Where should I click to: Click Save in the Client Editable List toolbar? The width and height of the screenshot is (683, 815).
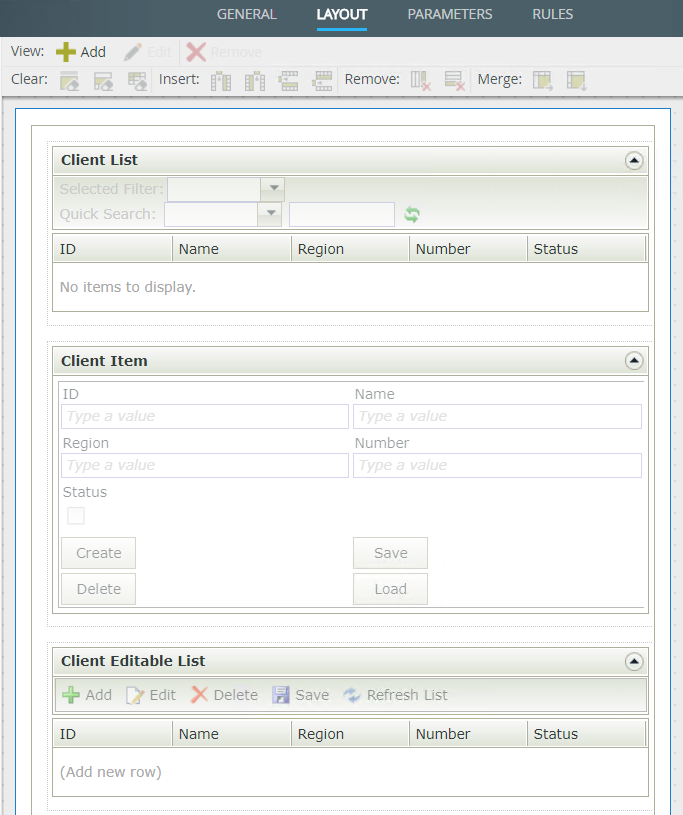point(300,695)
